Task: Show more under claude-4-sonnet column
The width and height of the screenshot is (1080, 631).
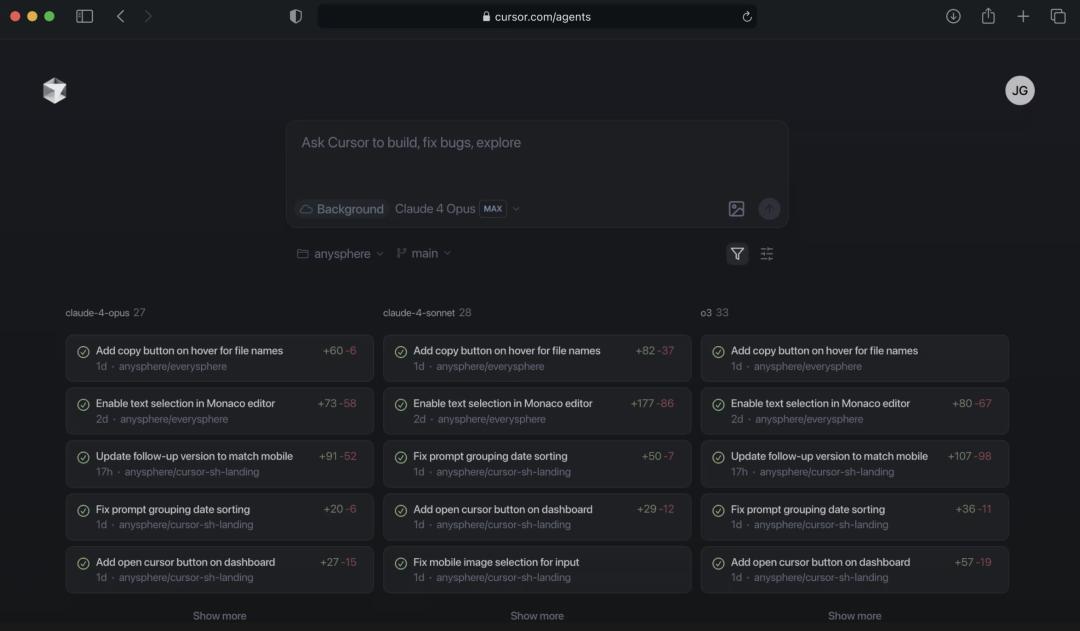Action: [537, 616]
